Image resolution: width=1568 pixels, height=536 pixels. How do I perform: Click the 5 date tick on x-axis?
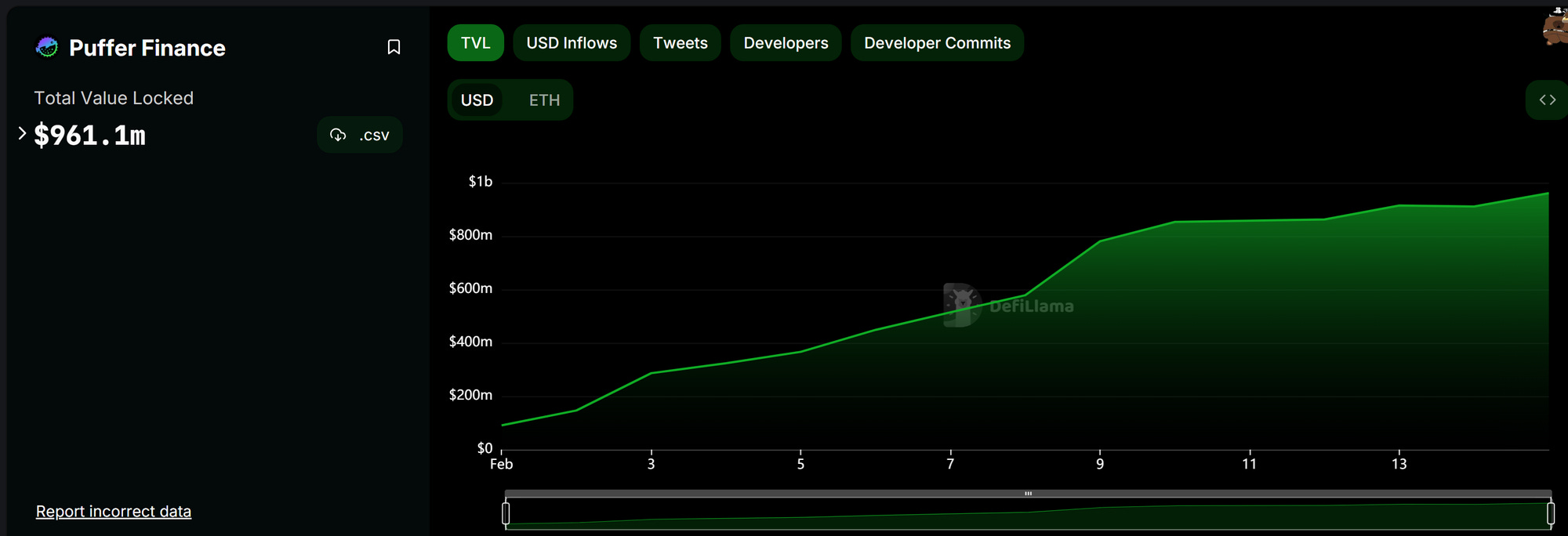click(x=800, y=464)
